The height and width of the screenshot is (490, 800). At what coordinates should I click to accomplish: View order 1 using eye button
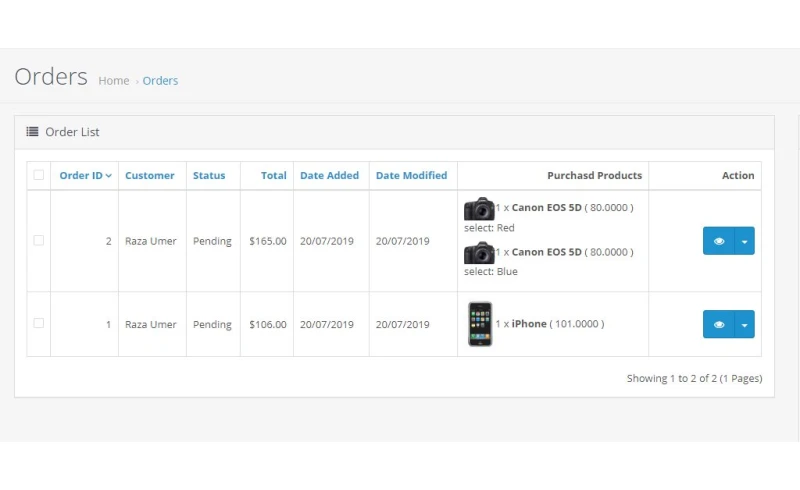[718, 324]
